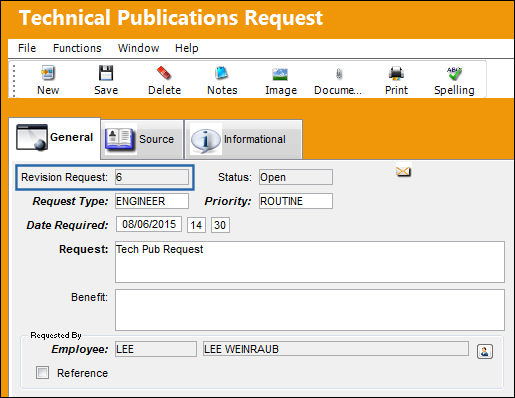This screenshot has height=398, width=515.
Task: Open the Documents paperclip icon
Action: pos(339,74)
